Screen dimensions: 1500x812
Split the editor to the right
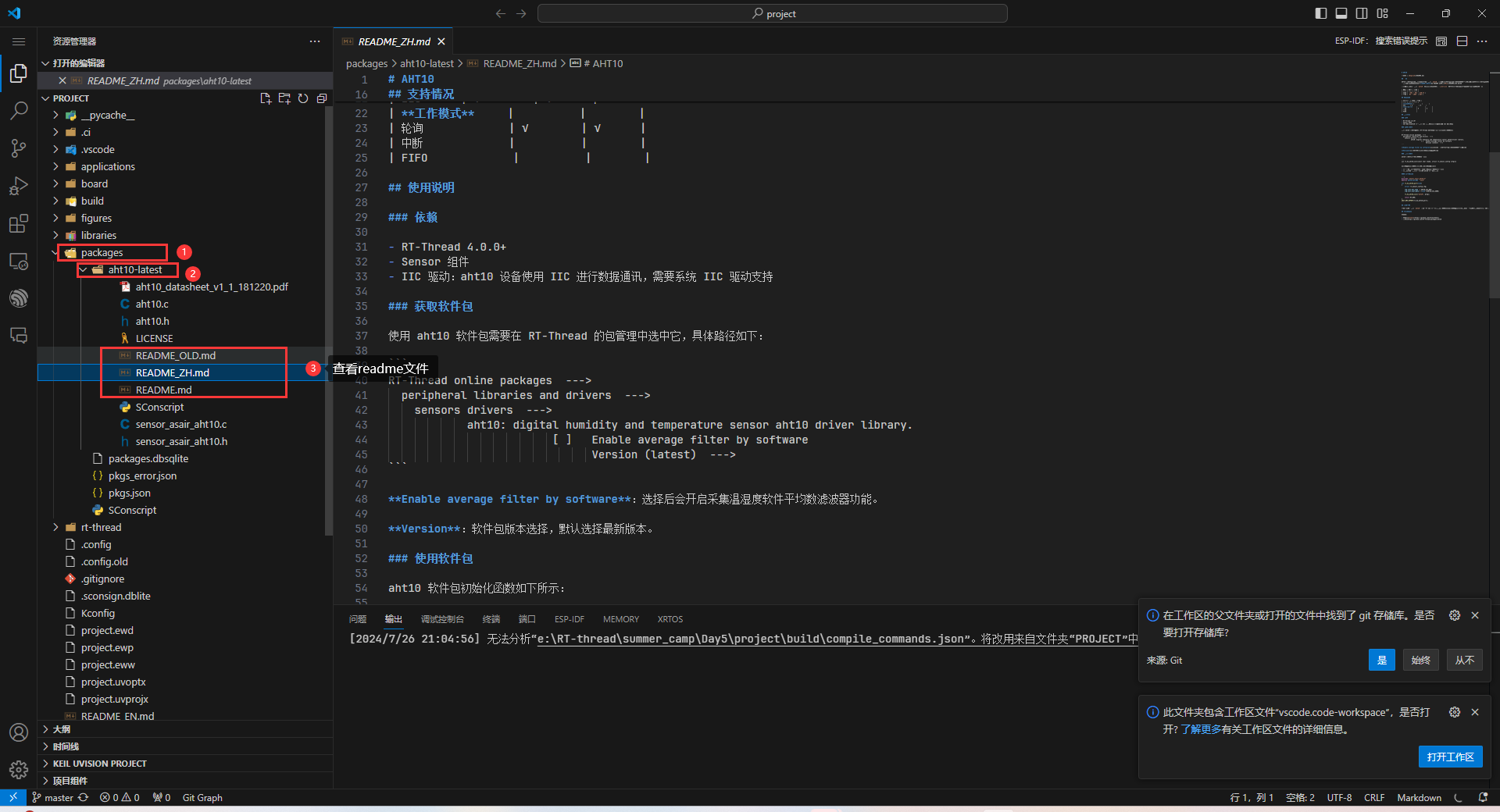point(1462,41)
